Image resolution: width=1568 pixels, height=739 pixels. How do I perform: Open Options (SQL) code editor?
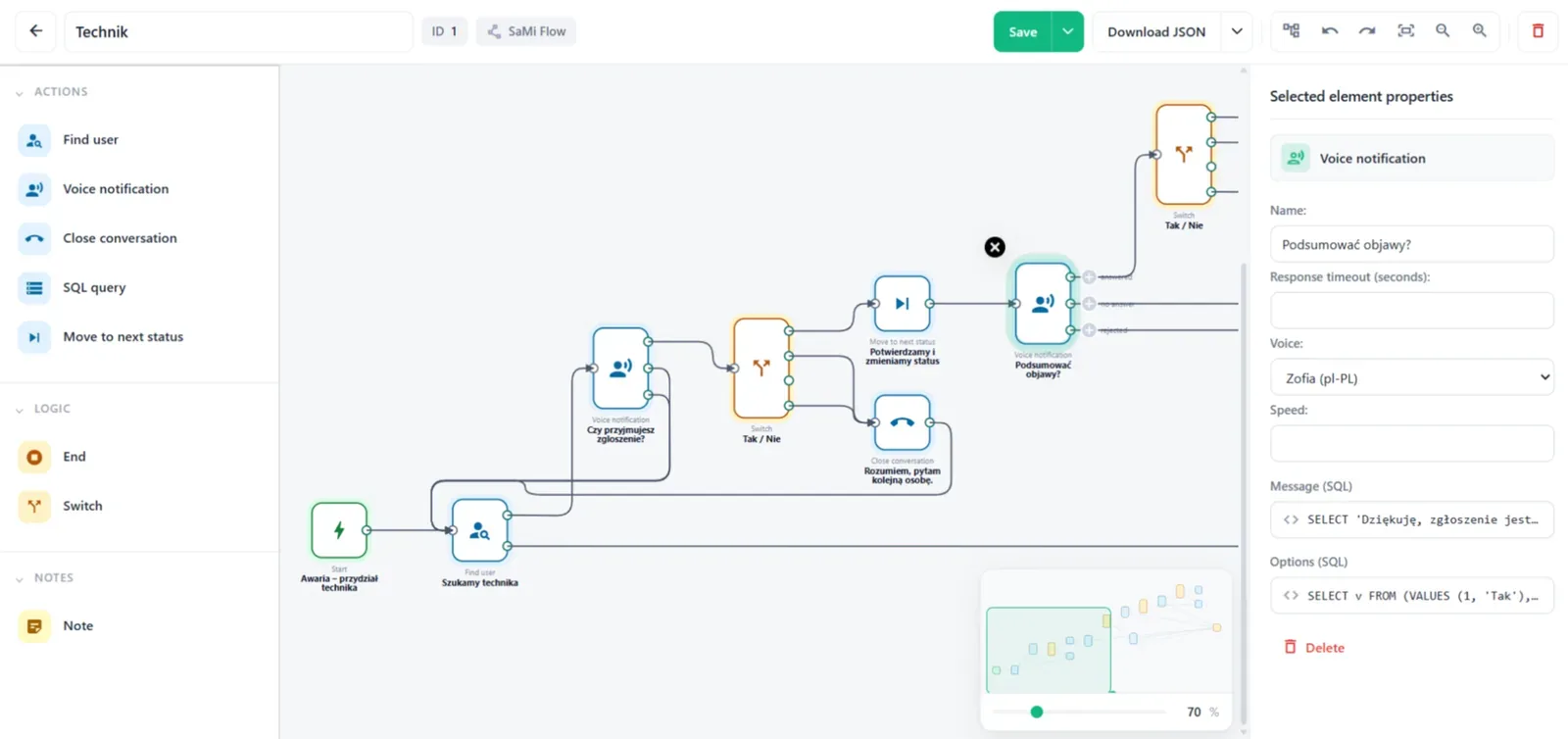(1412, 595)
